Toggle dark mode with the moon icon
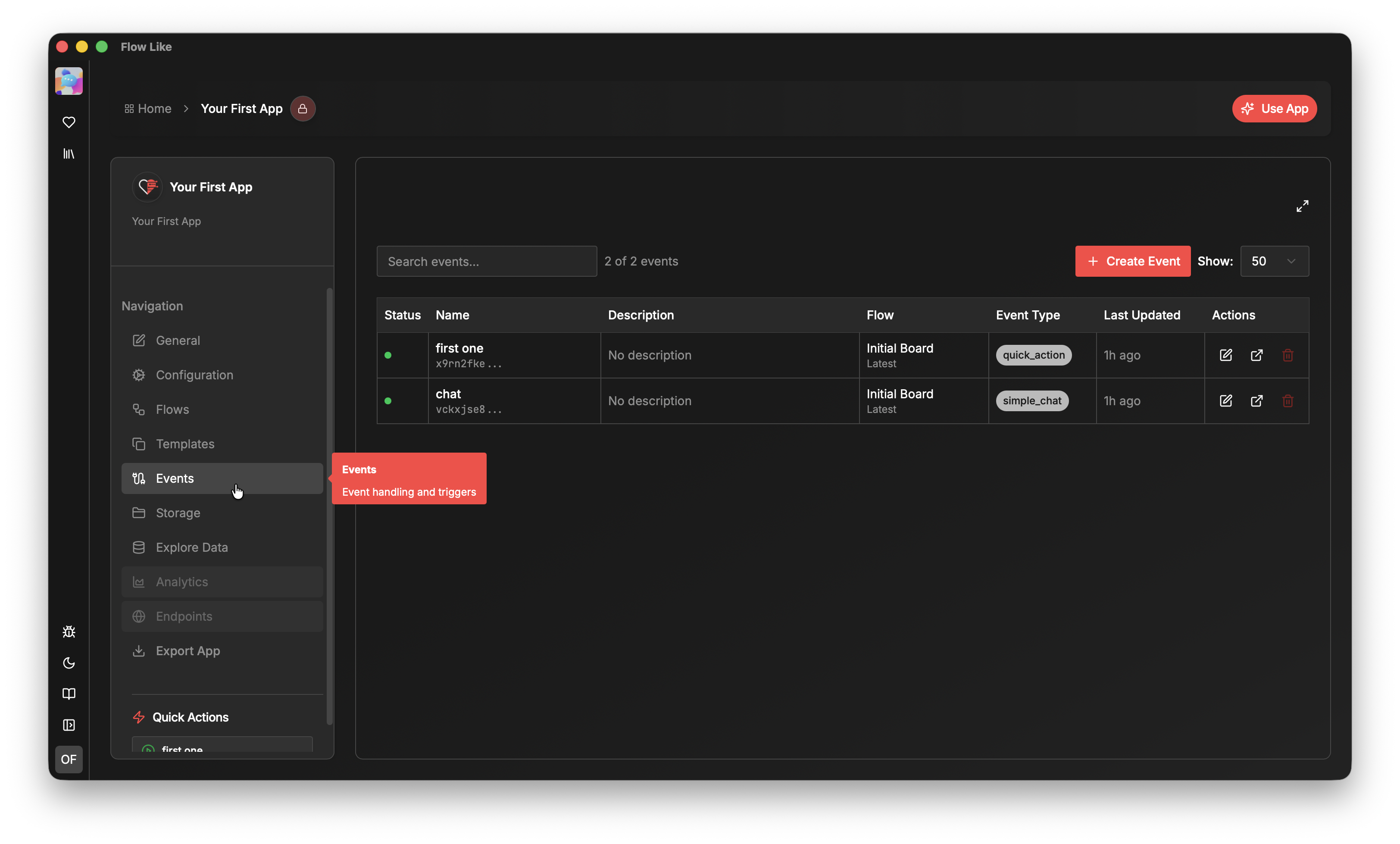The height and width of the screenshot is (844, 1400). (x=68, y=663)
